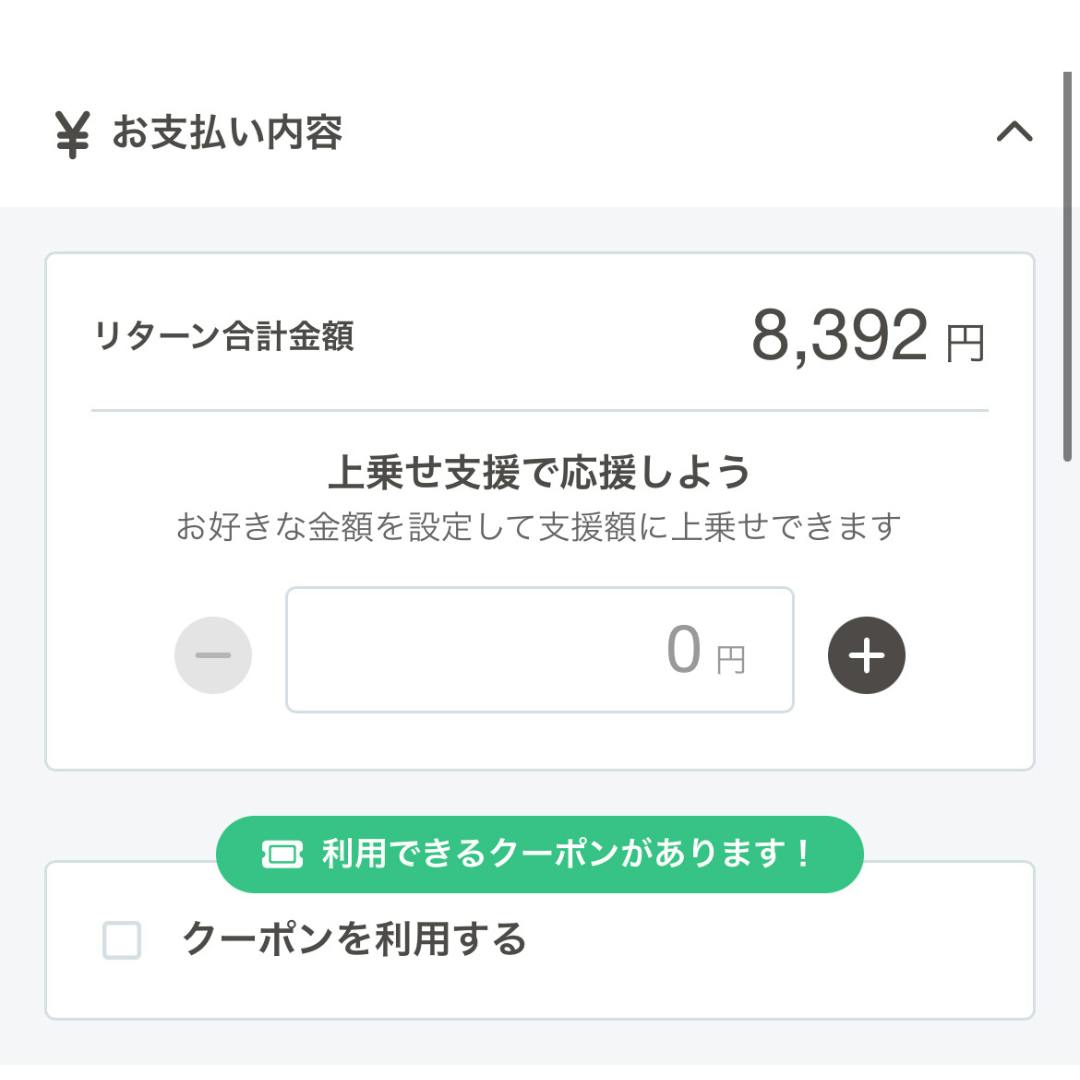This screenshot has width=1080, height=1080.
Task: Click the ticket icon in the green coupon banner
Action: click(x=282, y=854)
